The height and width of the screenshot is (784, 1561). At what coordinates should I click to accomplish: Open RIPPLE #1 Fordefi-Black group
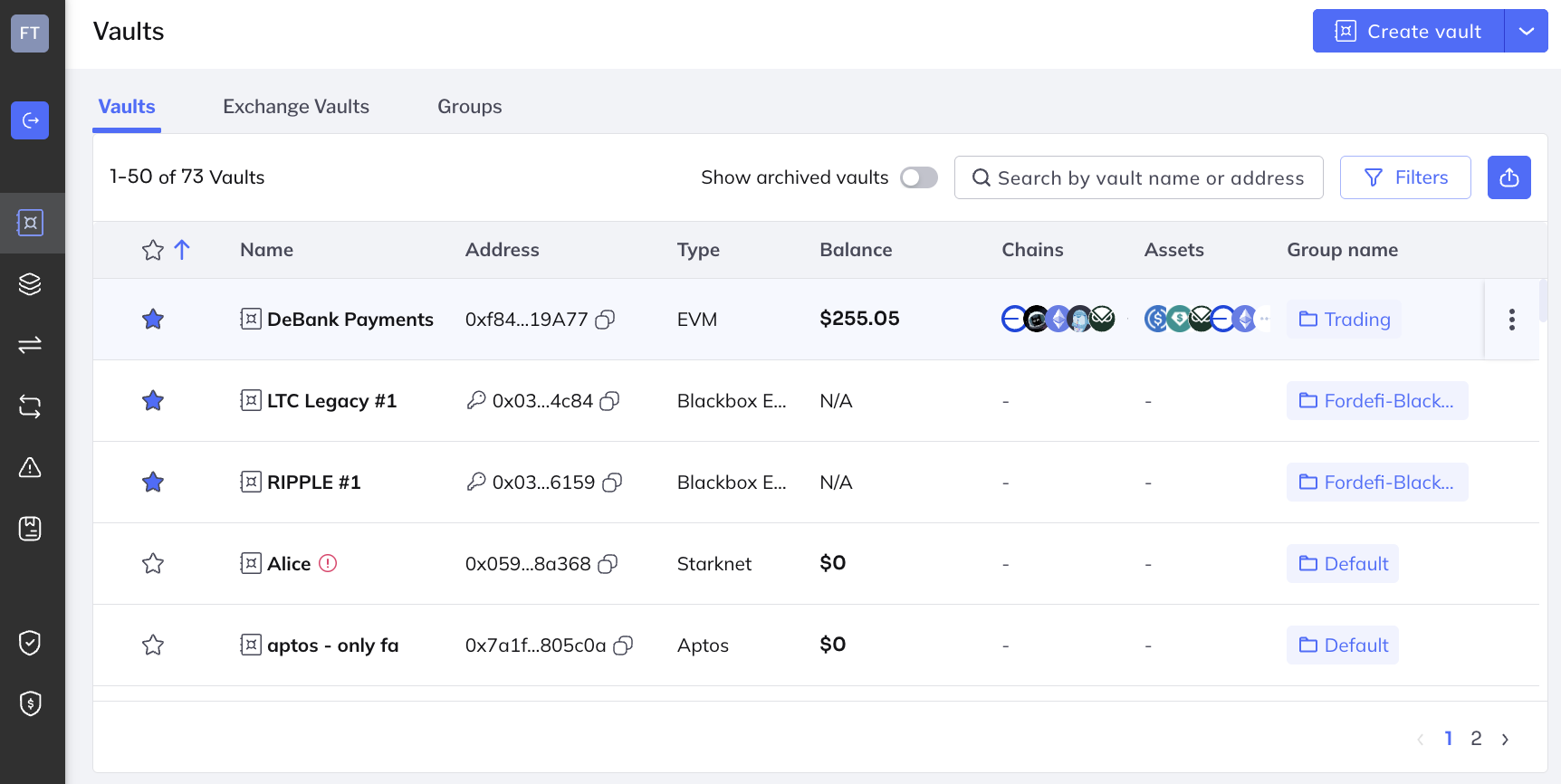click(x=1377, y=482)
